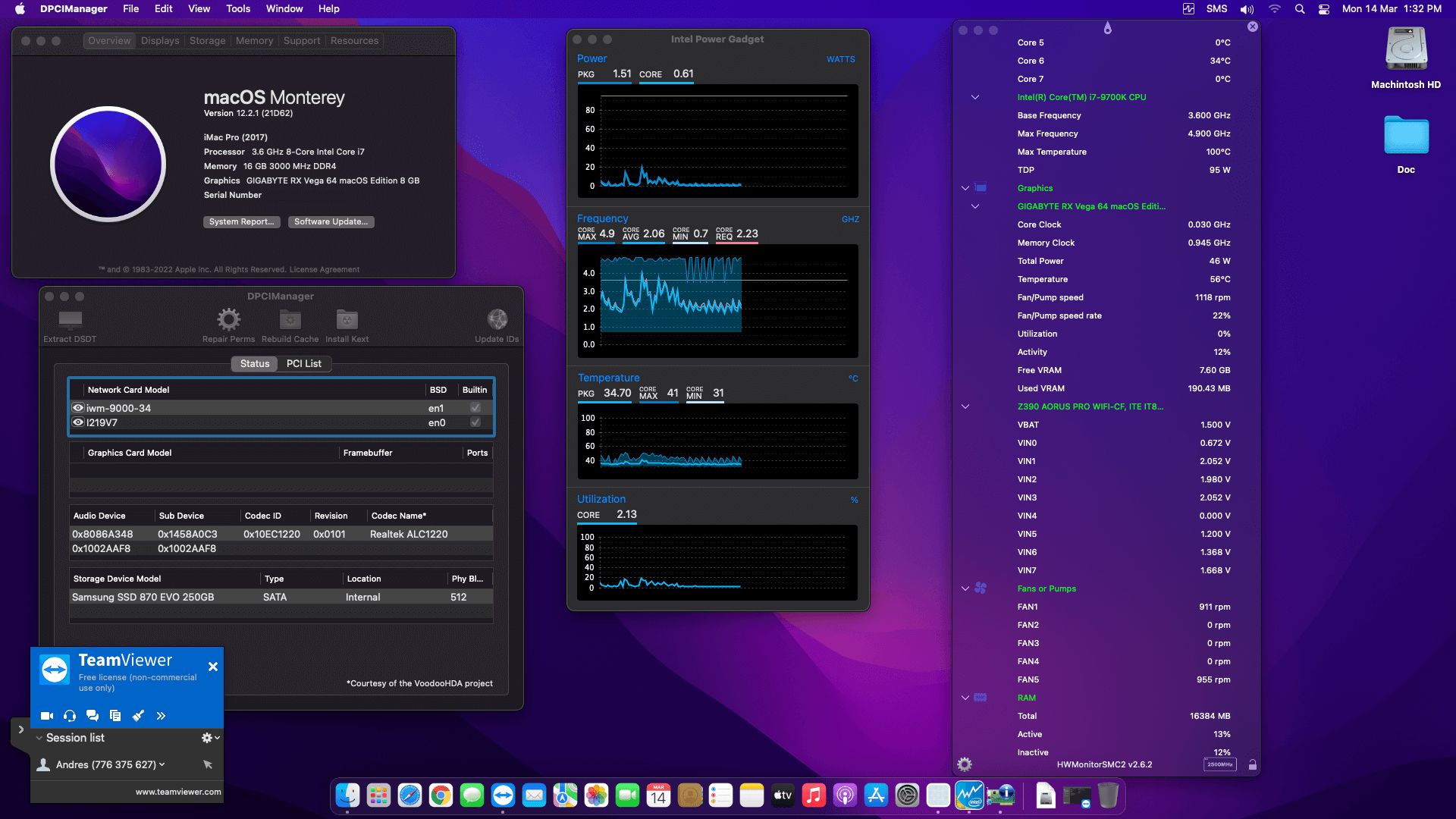This screenshot has width=1456, height=819.
Task: Open Intel Power Gadget in the Dock
Action: point(969,795)
